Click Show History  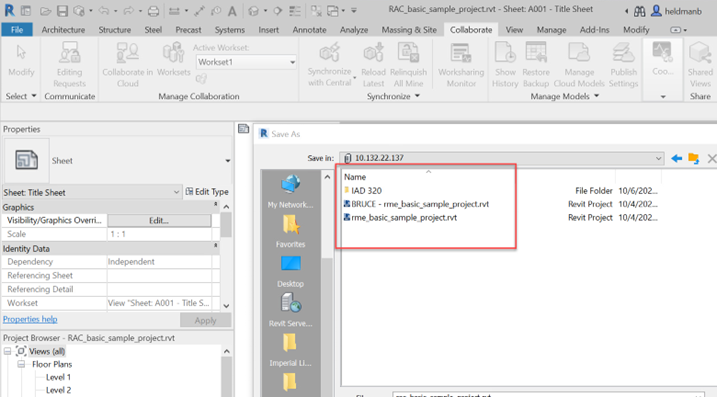[505, 64]
